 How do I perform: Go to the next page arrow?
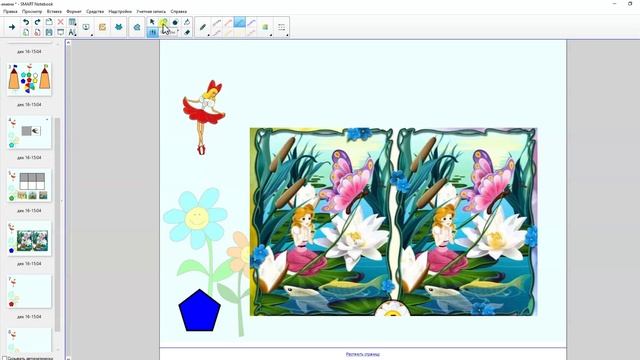[x=12, y=27]
